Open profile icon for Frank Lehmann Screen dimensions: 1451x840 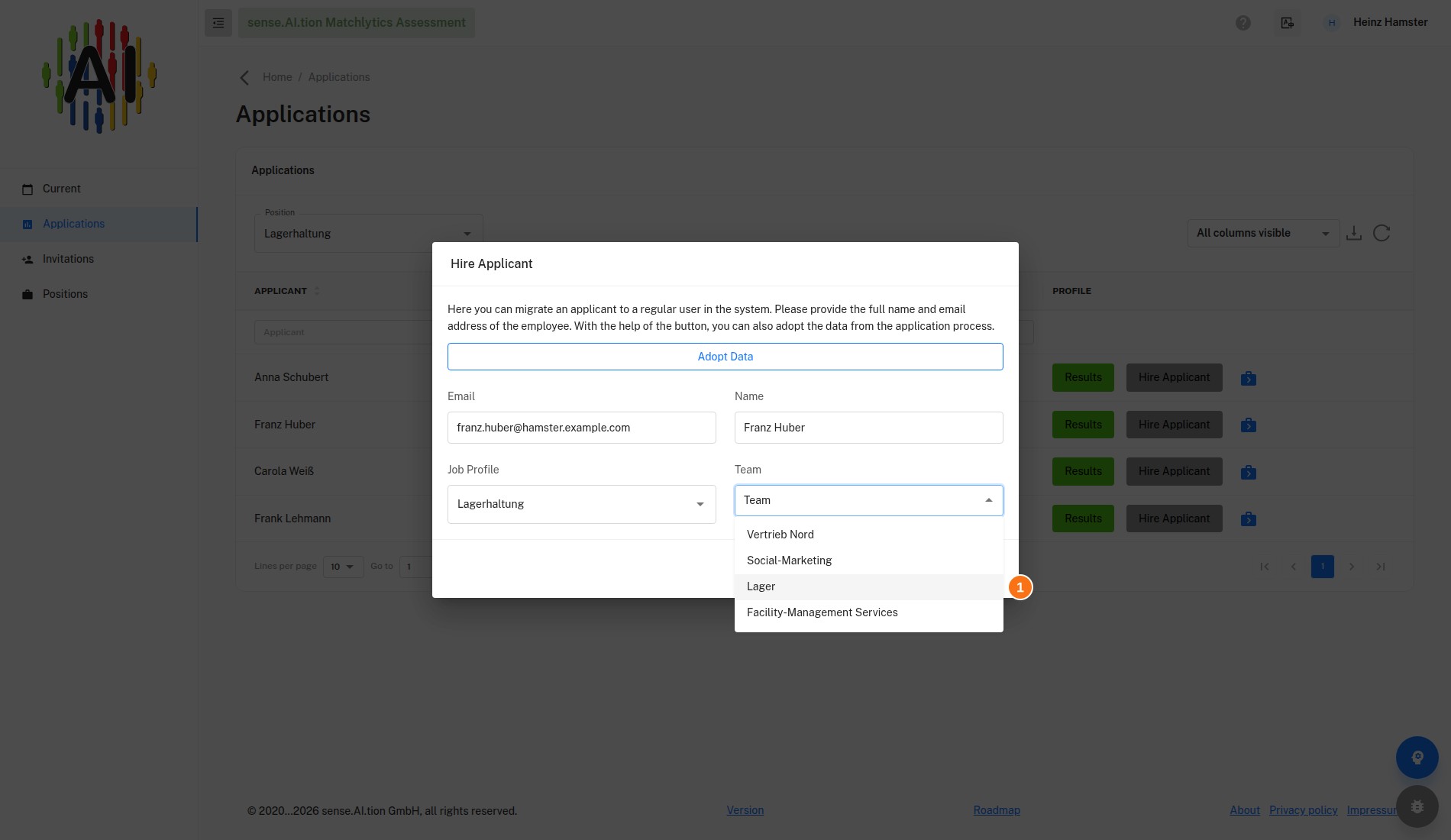tap(1249, 519)
